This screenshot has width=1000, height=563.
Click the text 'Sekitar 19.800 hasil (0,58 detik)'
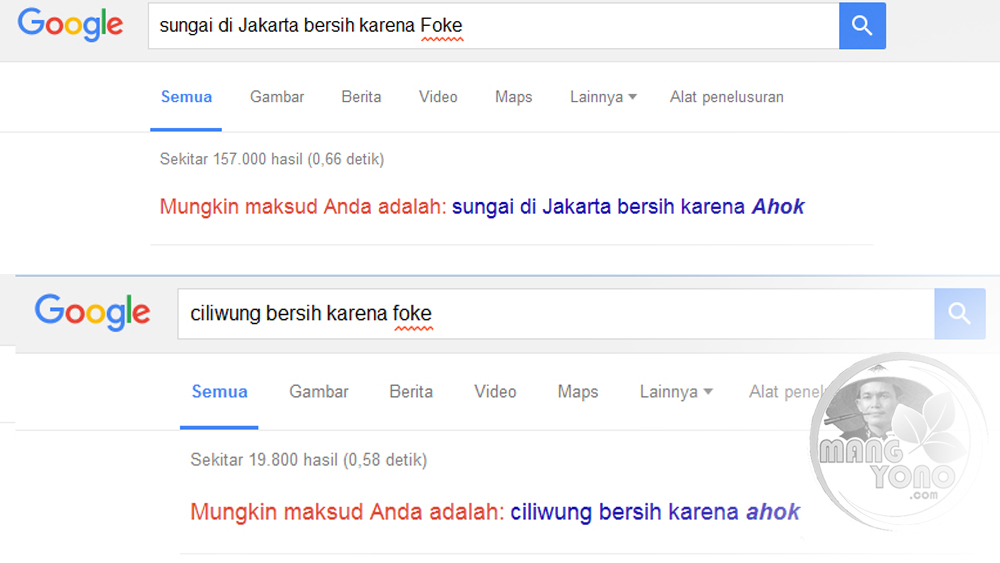(309, 460)
